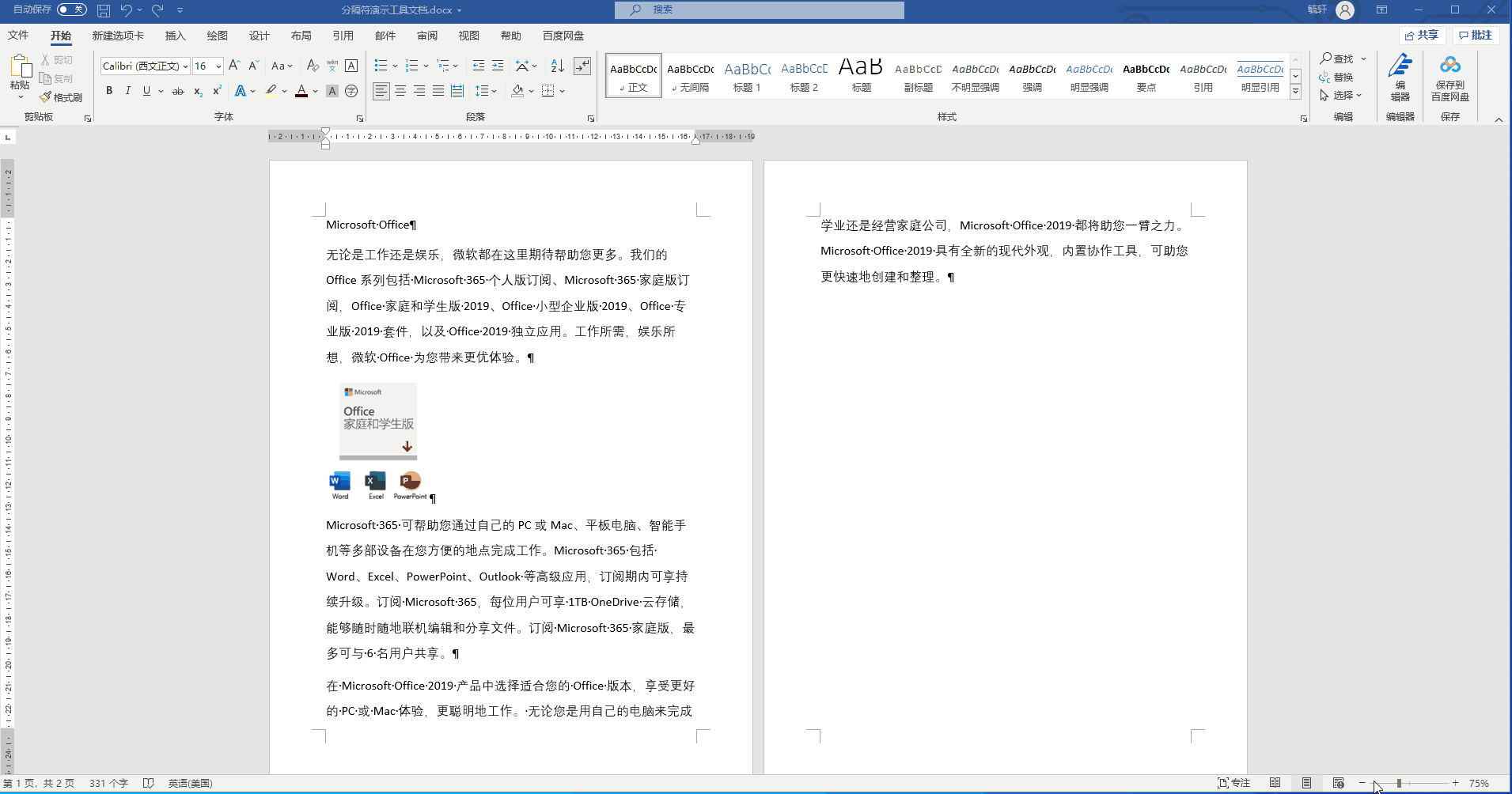Open line spacing dropdown
This screenshot has width=1512, height=794.
486,91
